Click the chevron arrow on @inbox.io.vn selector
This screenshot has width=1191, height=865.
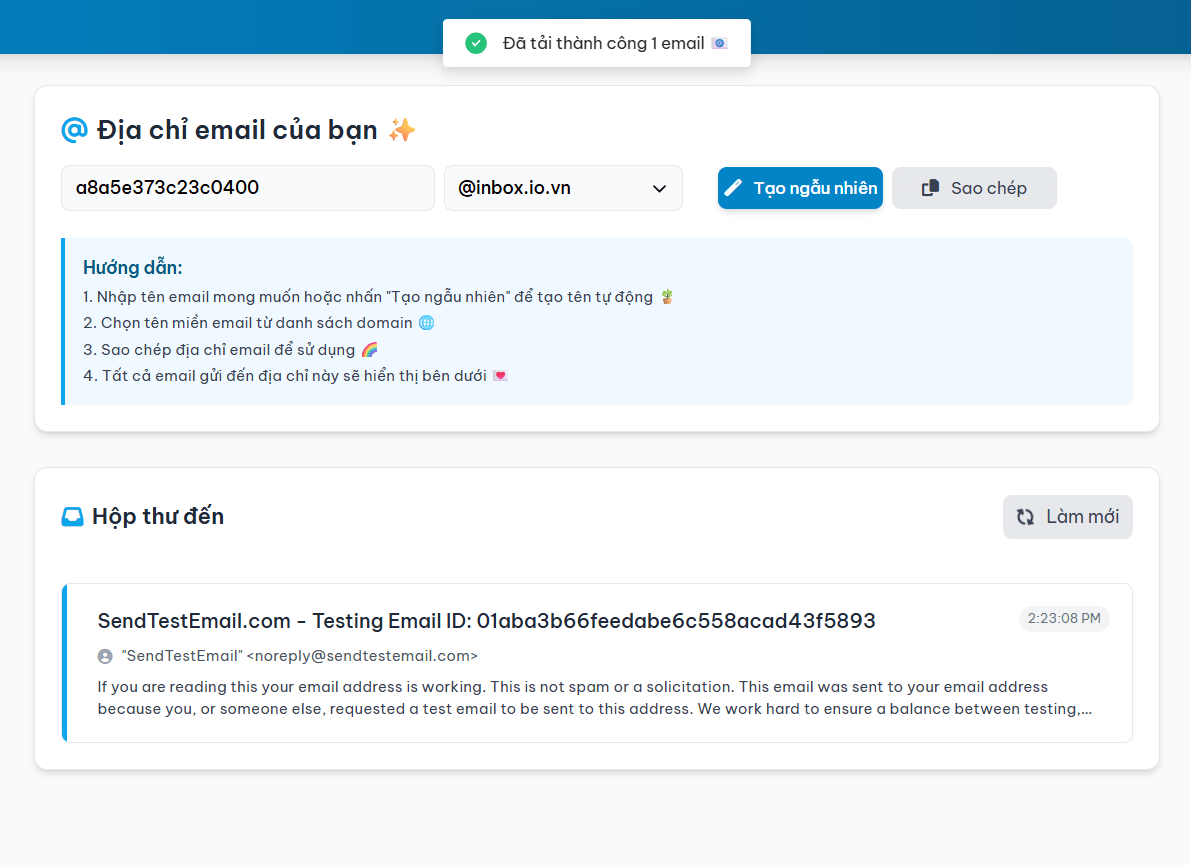point(659,187)
